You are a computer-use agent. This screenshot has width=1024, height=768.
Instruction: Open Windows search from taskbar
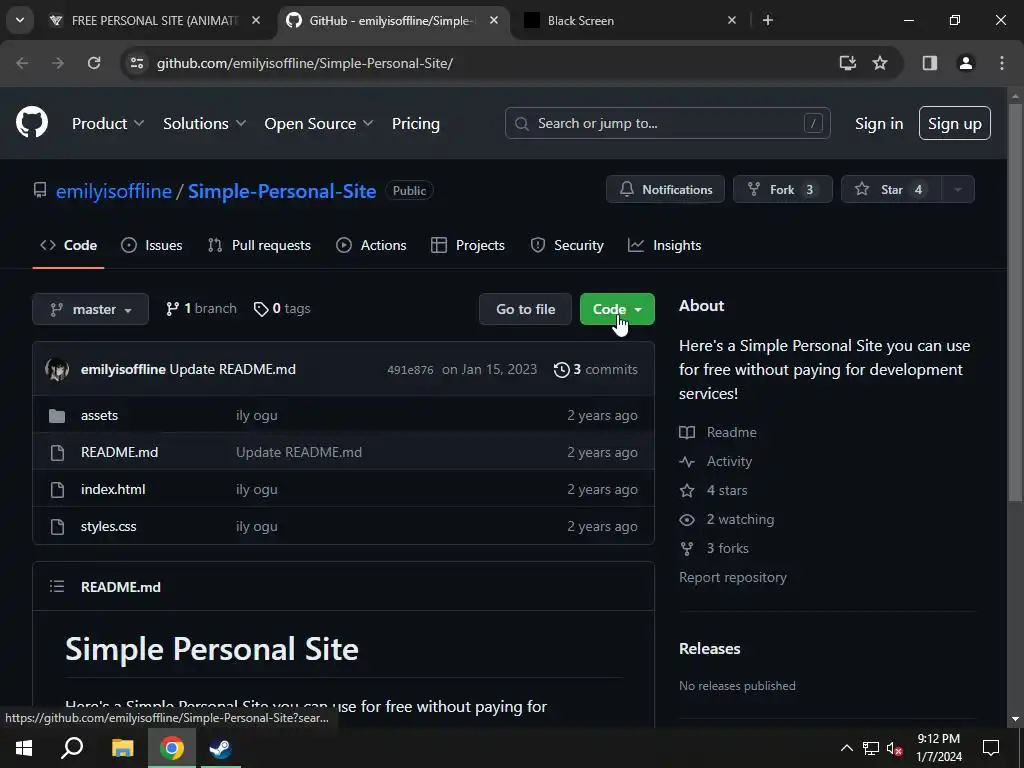point(72,748)
